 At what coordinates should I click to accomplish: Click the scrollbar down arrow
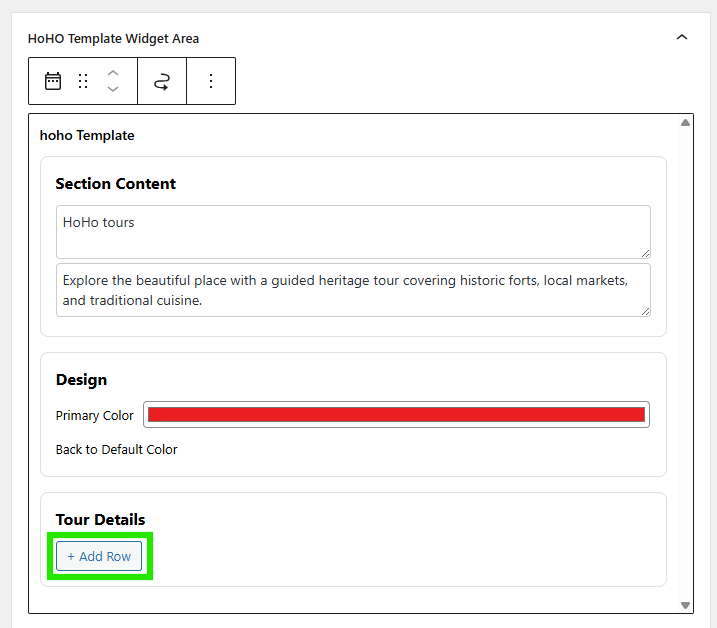pyautogui.click(x=685, y=605)
